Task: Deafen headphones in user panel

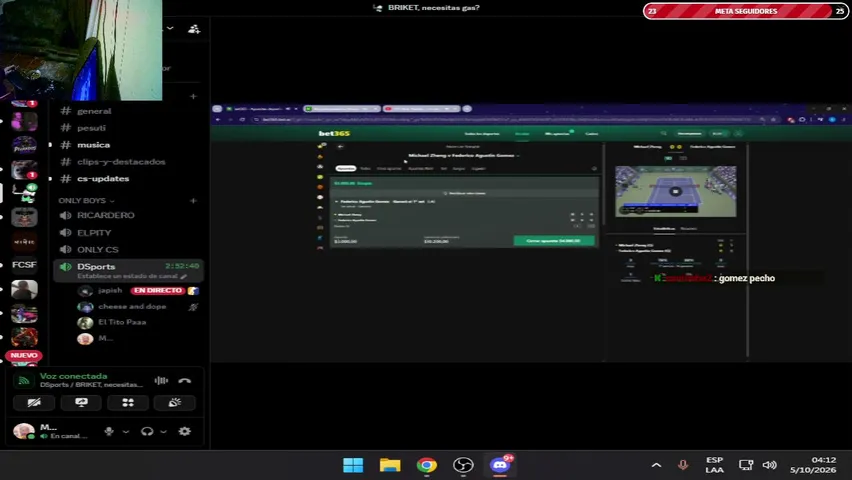Action: (x=147, y=431)
